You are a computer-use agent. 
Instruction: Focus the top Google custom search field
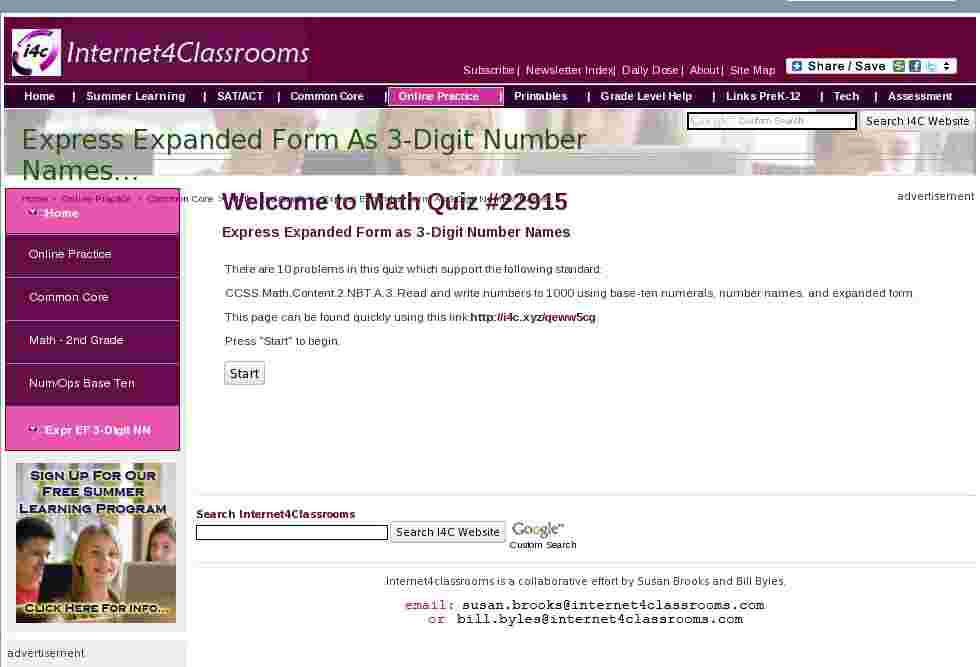tap(771, 121)
